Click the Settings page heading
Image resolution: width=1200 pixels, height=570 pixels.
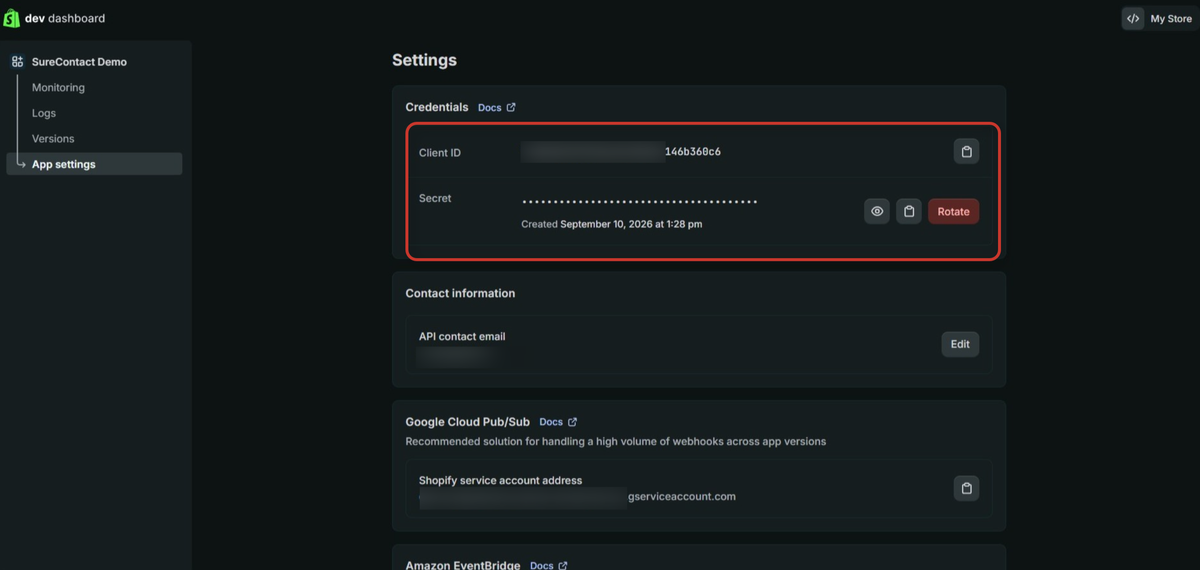[x=424, y=60]
